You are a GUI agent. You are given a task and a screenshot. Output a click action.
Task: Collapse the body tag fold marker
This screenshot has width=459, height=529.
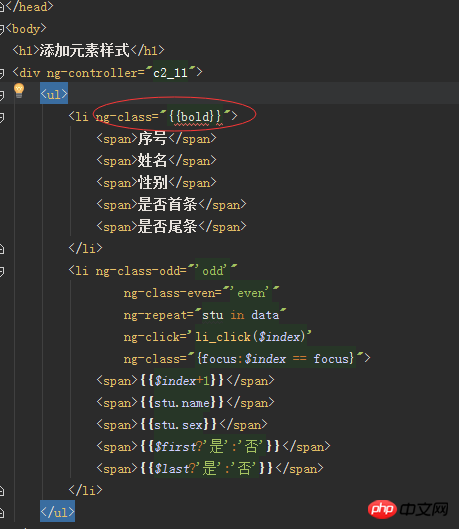[2, 29]
